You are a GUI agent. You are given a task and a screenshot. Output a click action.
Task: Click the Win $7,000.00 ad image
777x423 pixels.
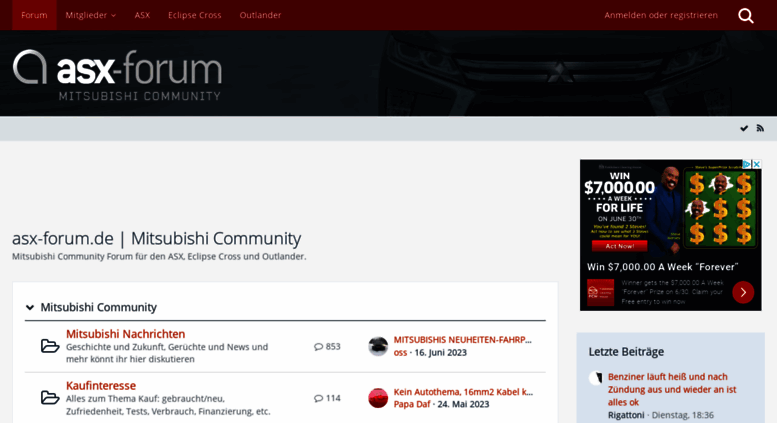click(670, 208)
